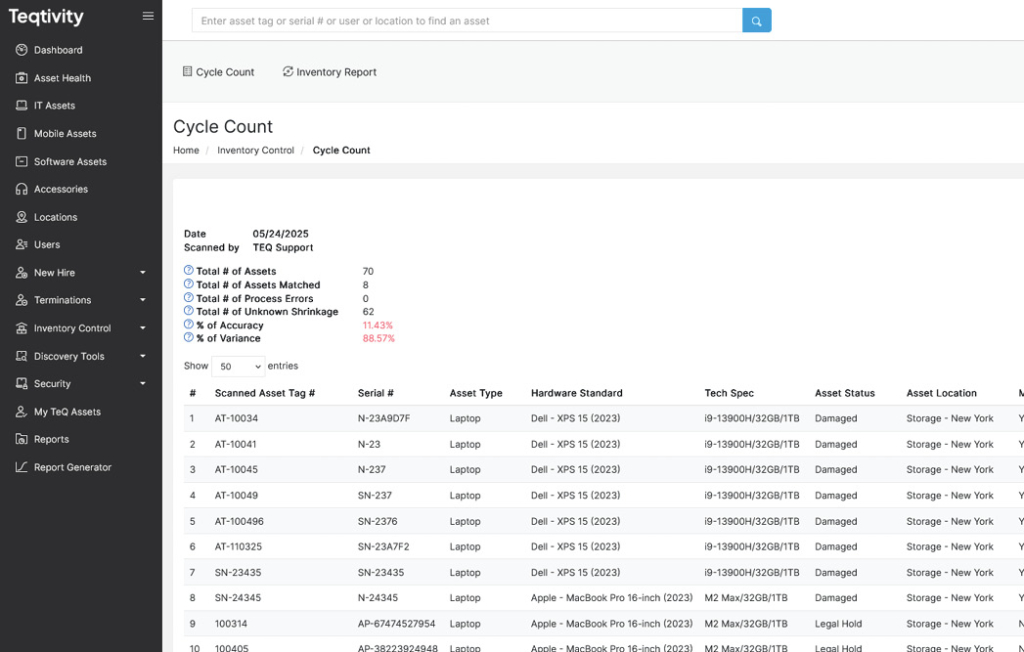This screenshot has width=1024, height=652.
Task: Click the hamburger menu icon beside Teqtivity
Action: (148, 16)
